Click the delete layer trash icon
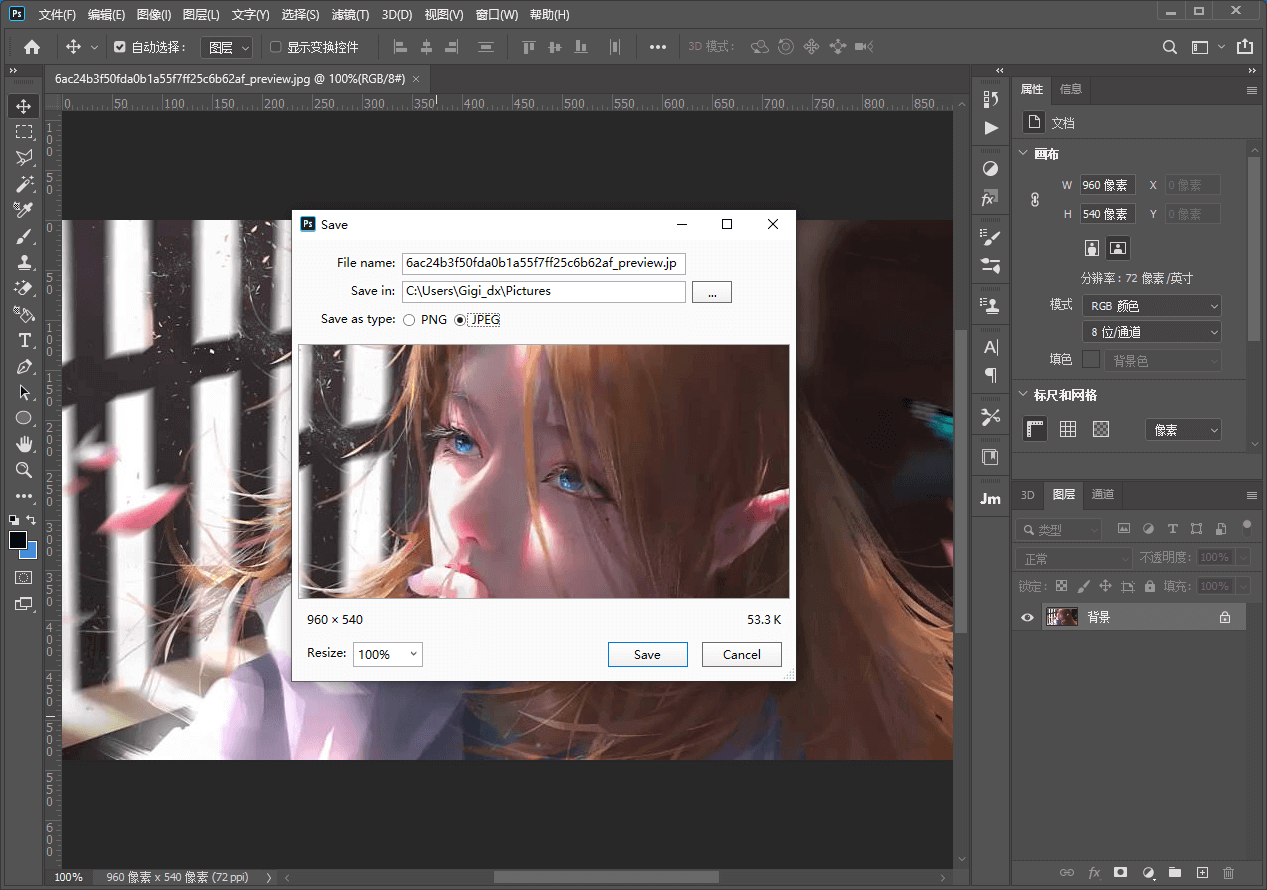 (1229, 873)
